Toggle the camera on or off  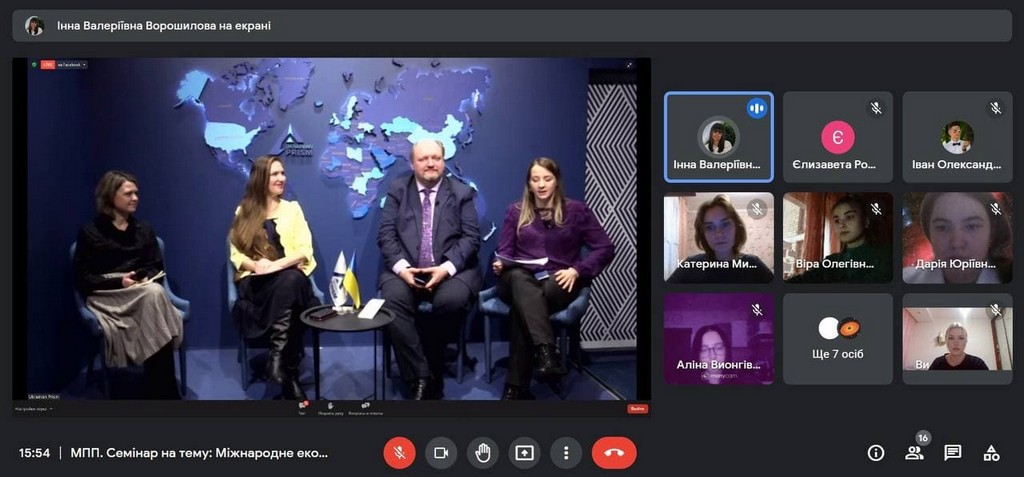pos(441,453)
